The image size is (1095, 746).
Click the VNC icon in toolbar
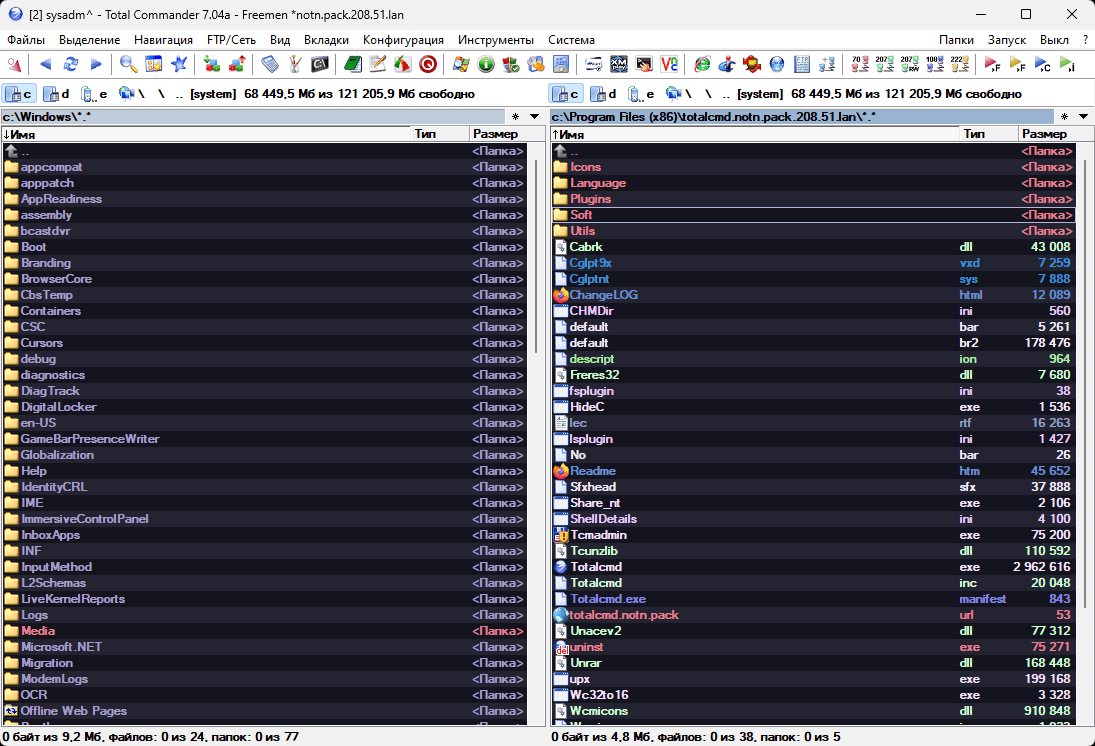tap(670, 65)
